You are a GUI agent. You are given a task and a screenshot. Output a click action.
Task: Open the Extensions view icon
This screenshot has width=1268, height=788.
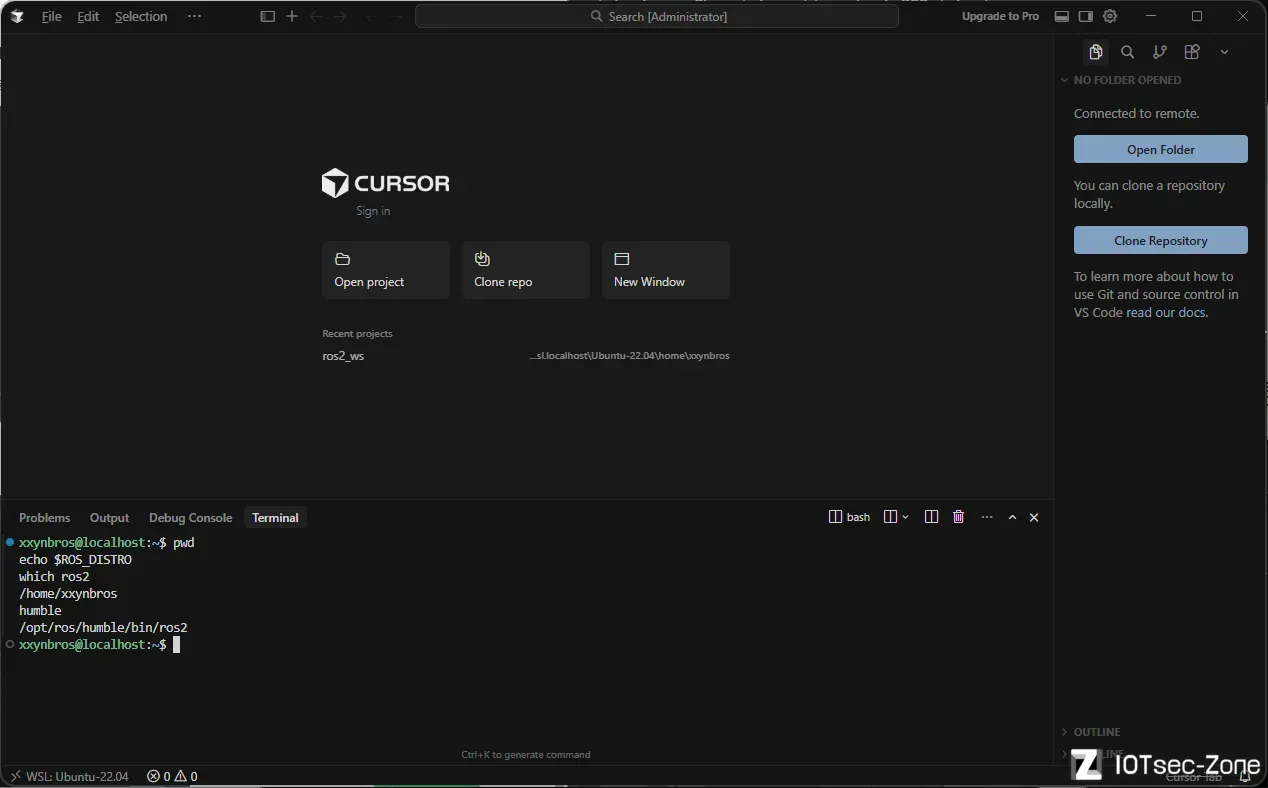(x=1192, y=52)
